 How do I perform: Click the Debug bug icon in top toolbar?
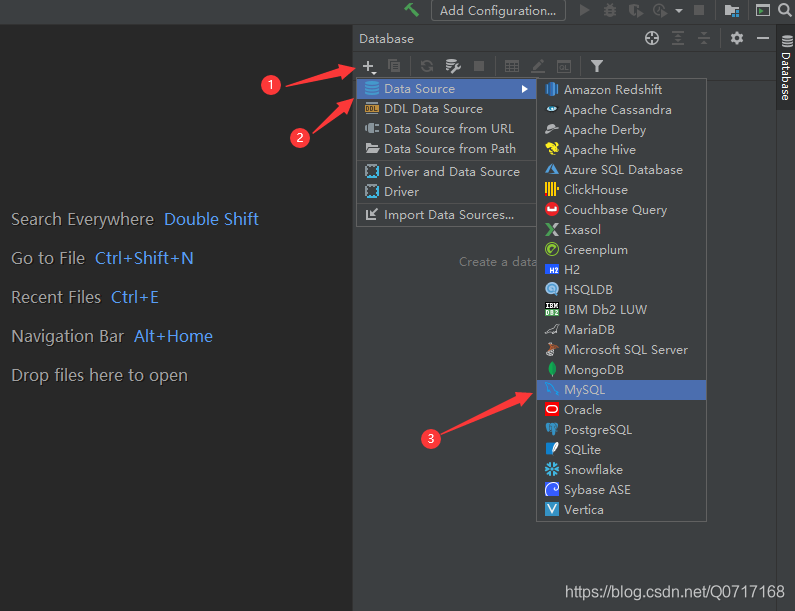coord(609,10)
